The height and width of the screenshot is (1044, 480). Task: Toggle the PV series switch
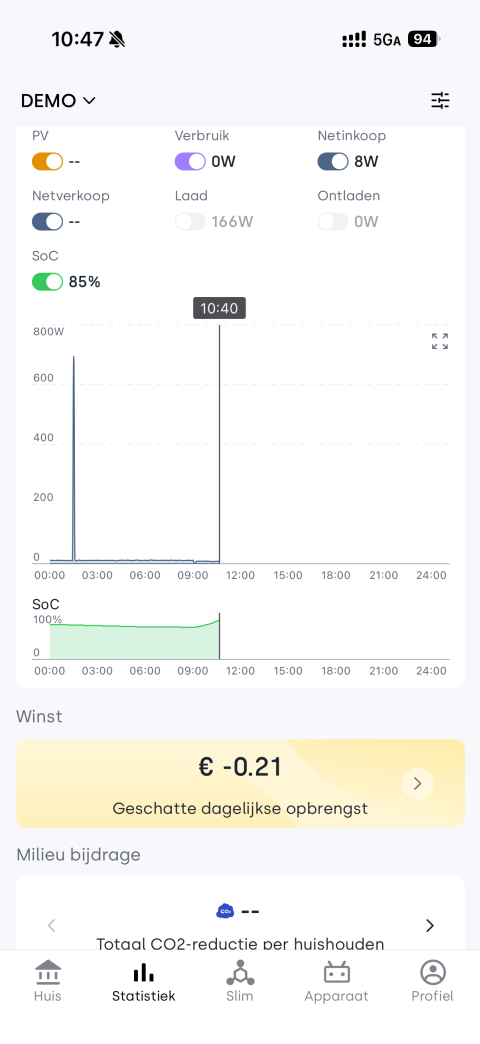tap(47, 162)
